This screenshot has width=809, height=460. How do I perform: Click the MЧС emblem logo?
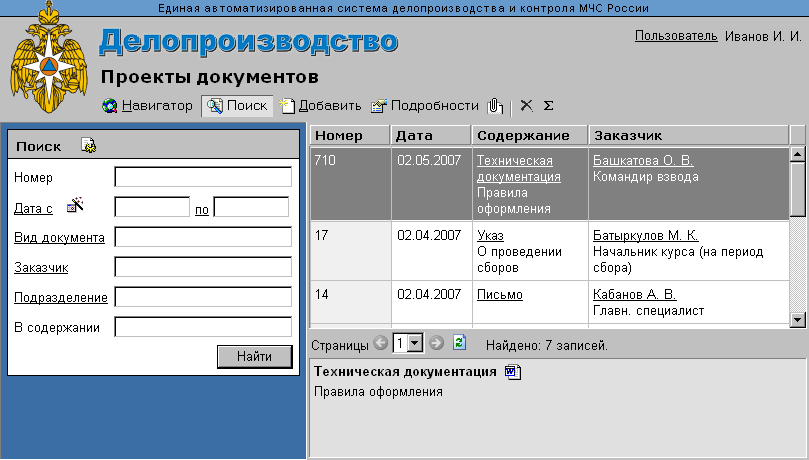48,58
